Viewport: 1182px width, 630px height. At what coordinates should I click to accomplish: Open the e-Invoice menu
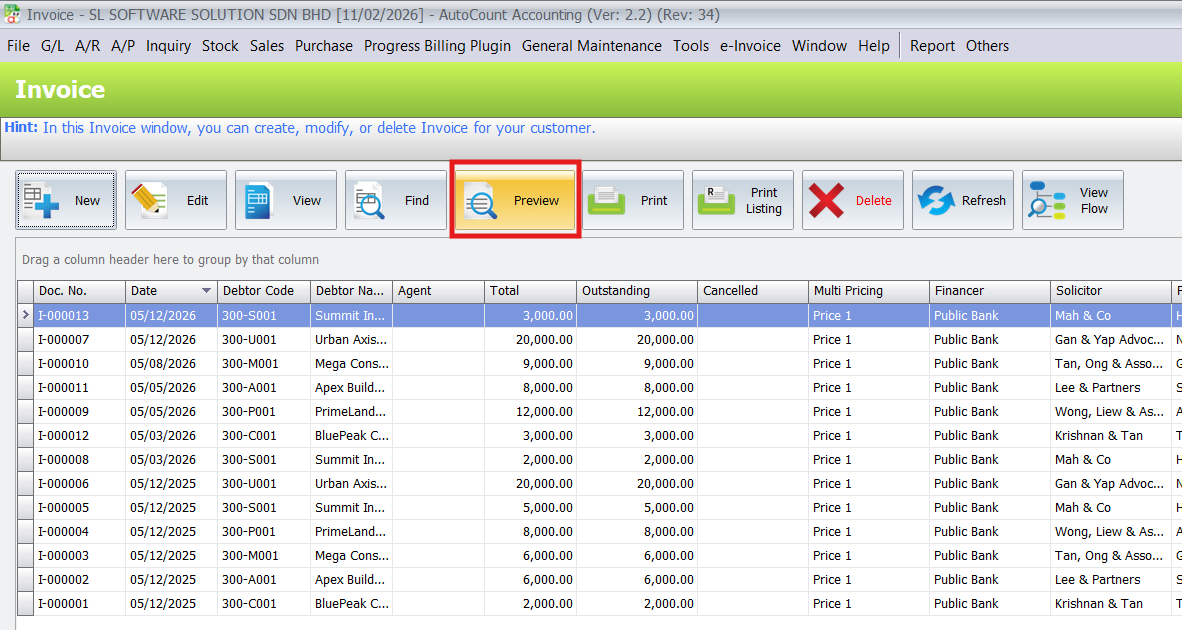pos(750,46)
